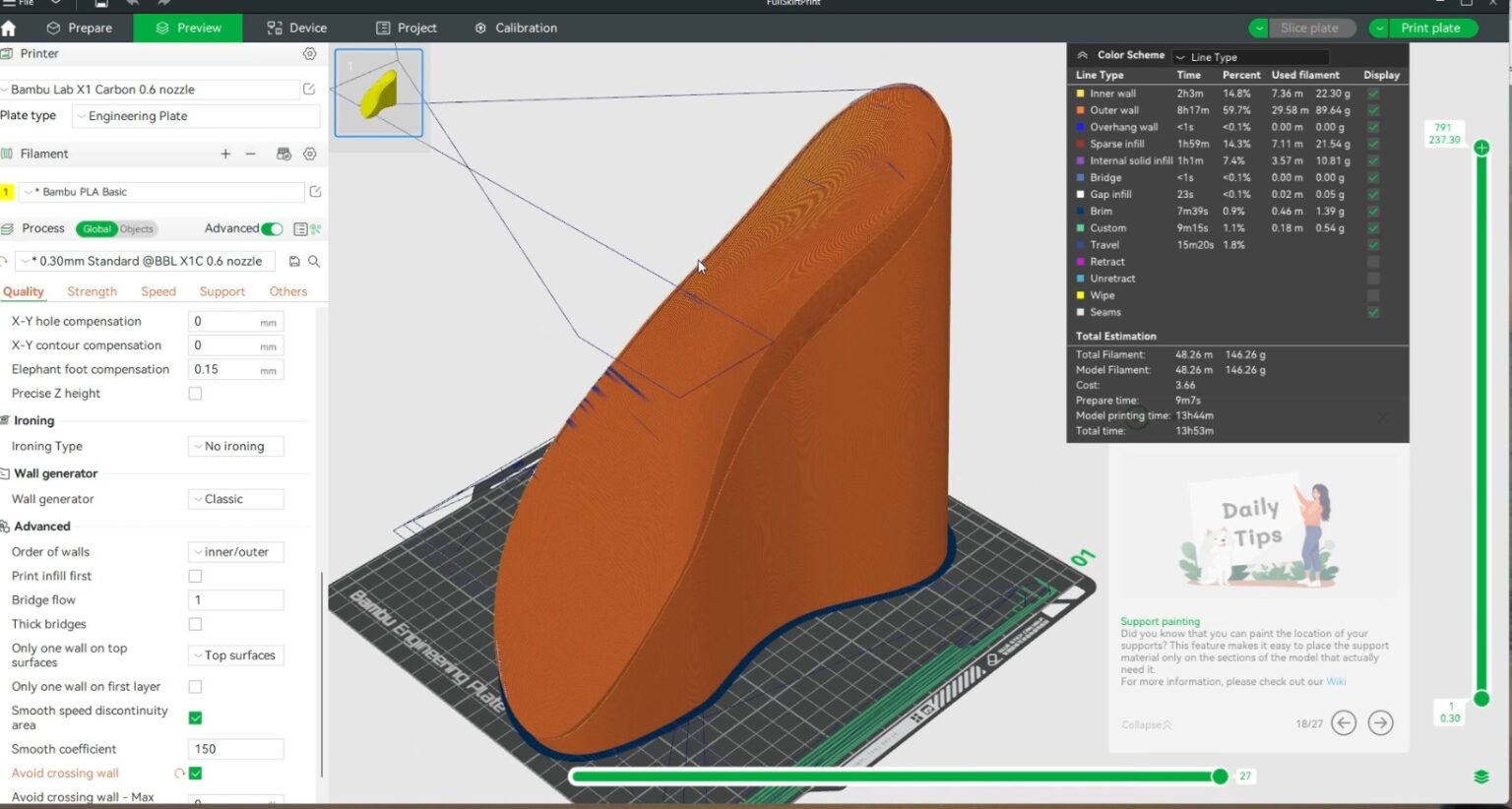This screenshot has height=809, width=1512.
Task: Collapse the Daily Tips panel
Action: [1147, 725]
